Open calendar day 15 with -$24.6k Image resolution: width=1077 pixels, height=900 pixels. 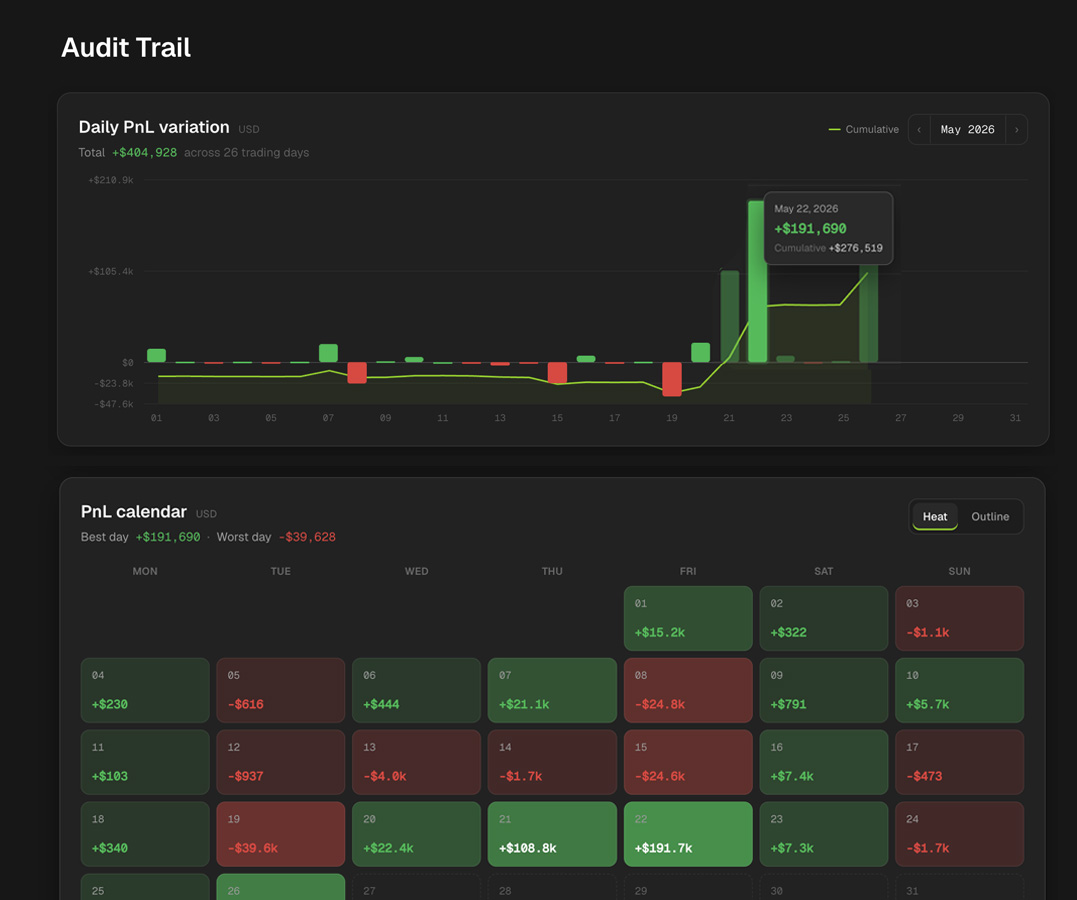(688, 762)
